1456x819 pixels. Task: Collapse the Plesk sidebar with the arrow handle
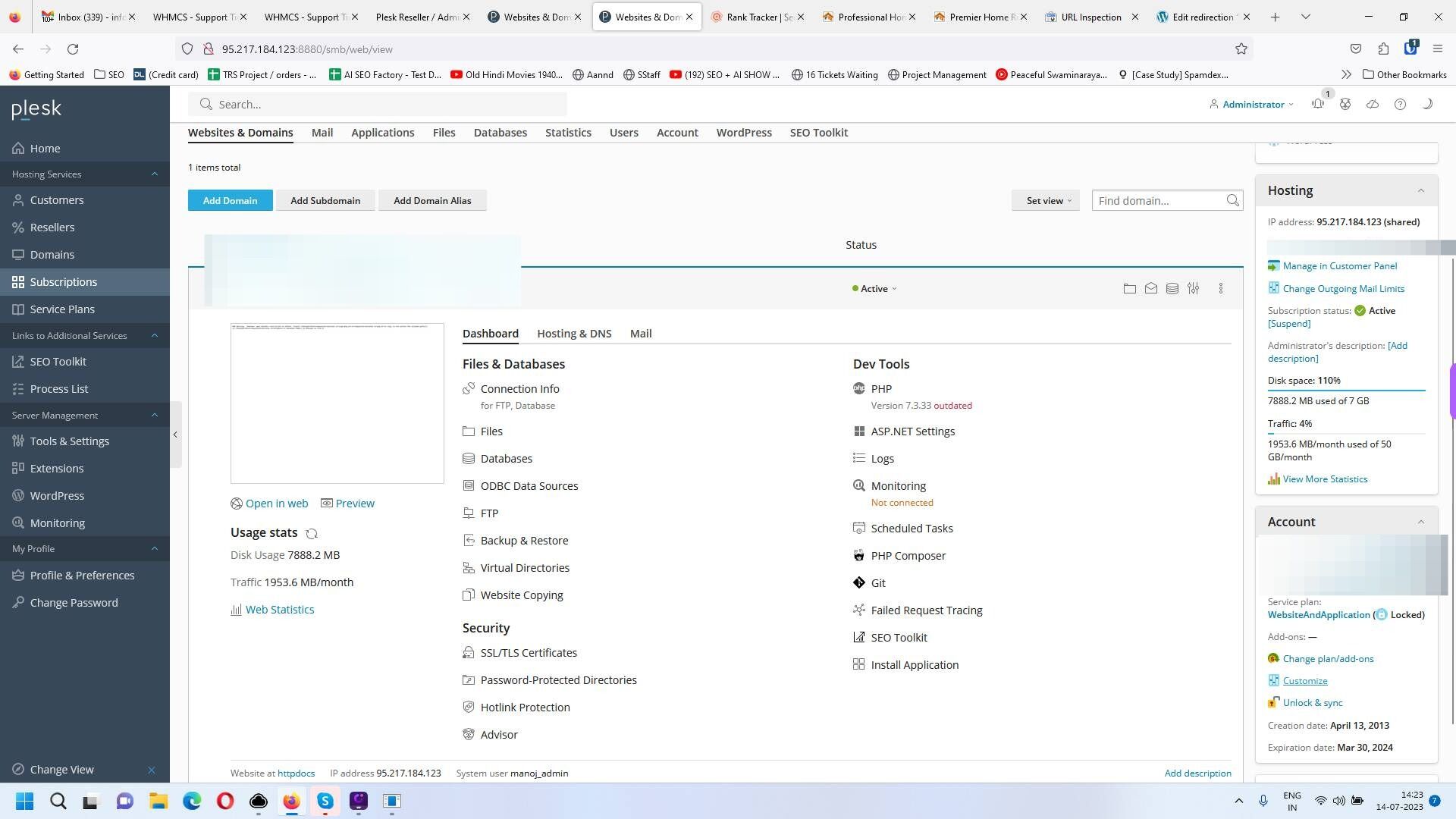click(175, 435)
